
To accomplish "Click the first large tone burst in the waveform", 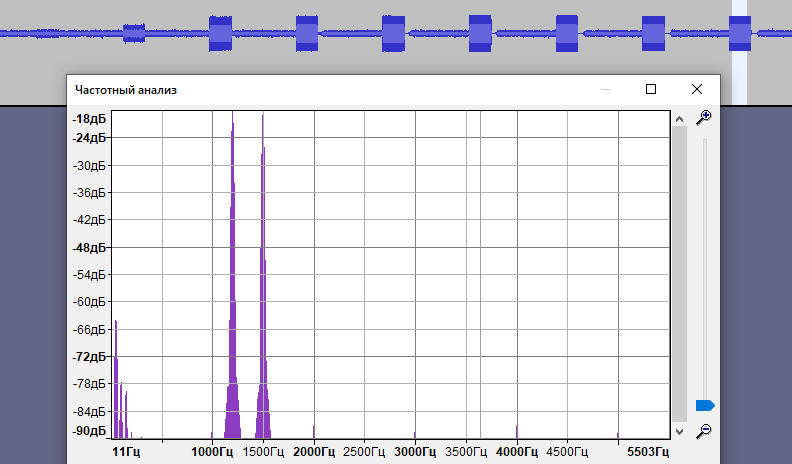I will point(220,33).
